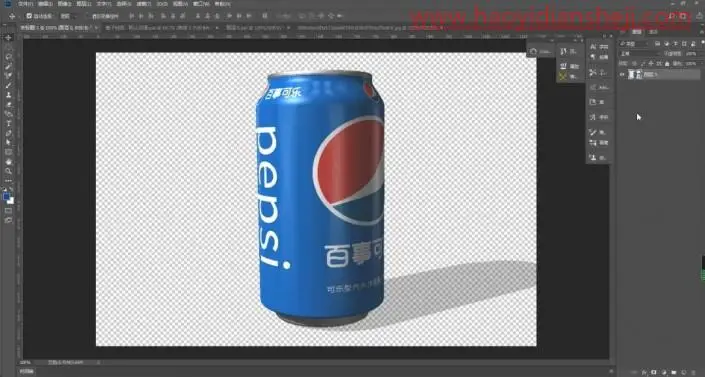Image resolution: width=705 pixels, height=377 pixels.
Task: Change screen mode at toolbox bottom
Action: pyautogui.click(x=8, y=220)
